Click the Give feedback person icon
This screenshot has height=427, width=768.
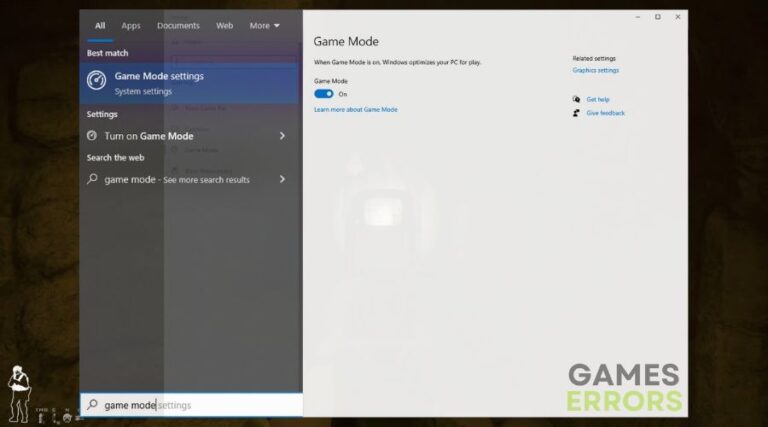(576, 113)
